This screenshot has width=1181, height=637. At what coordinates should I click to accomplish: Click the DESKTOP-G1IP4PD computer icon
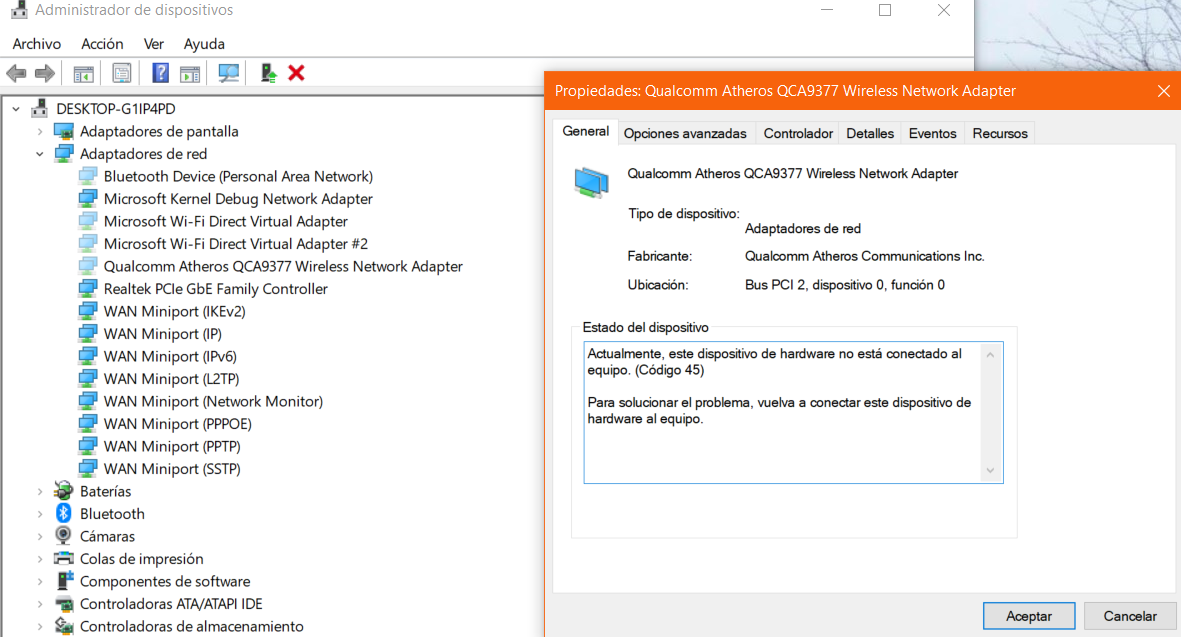[x=40, y=108]
